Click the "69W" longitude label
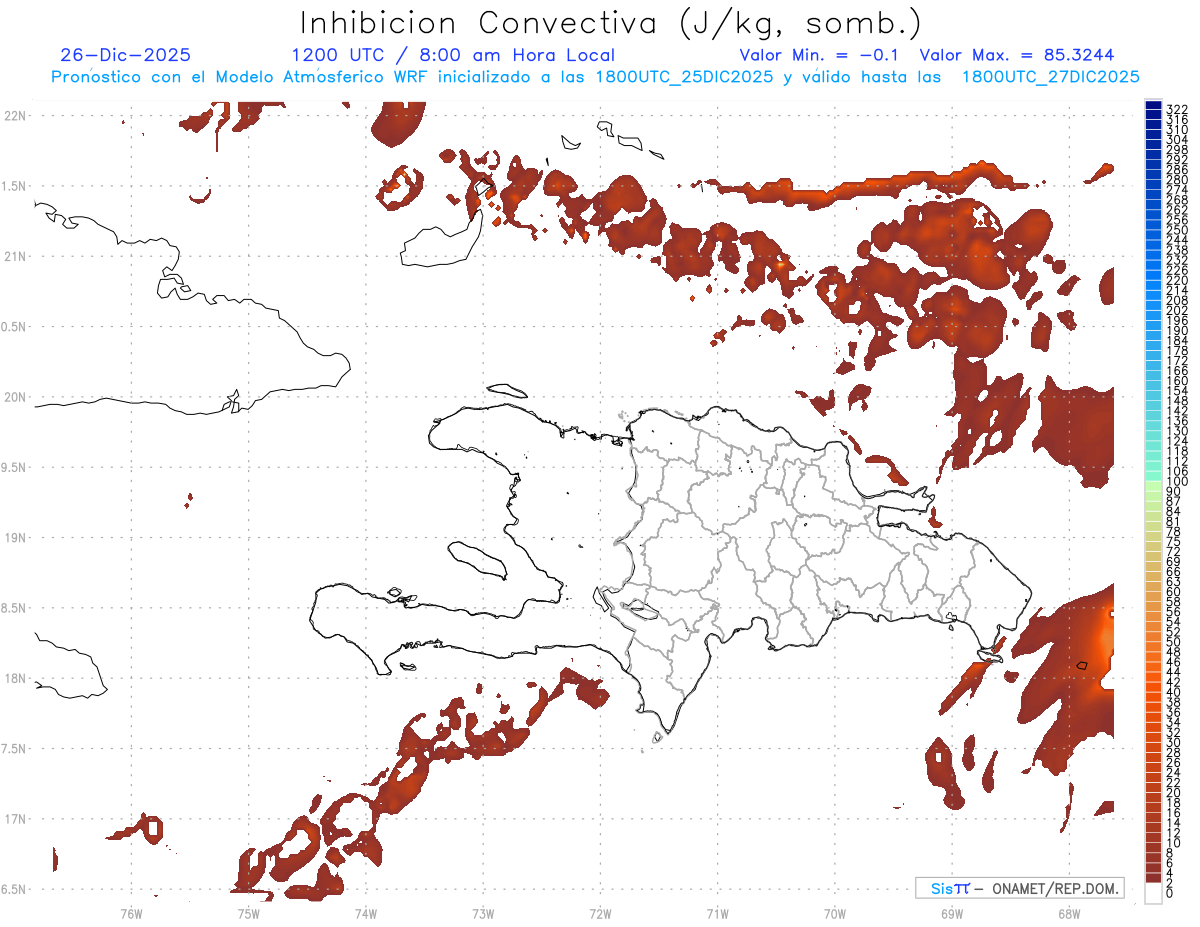 click(x=952, y=913)
